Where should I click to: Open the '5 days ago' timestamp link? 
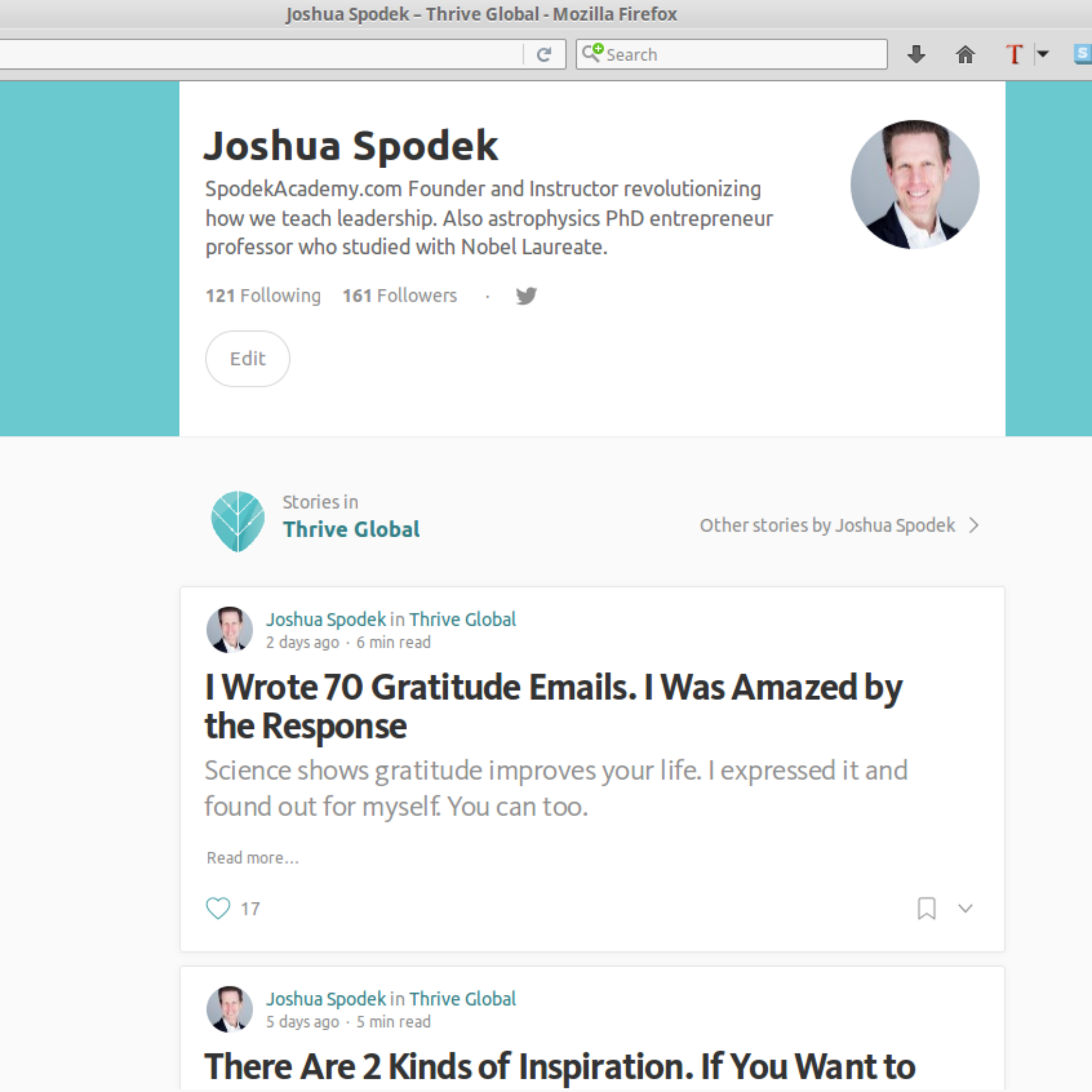(x=302, y=1023)
